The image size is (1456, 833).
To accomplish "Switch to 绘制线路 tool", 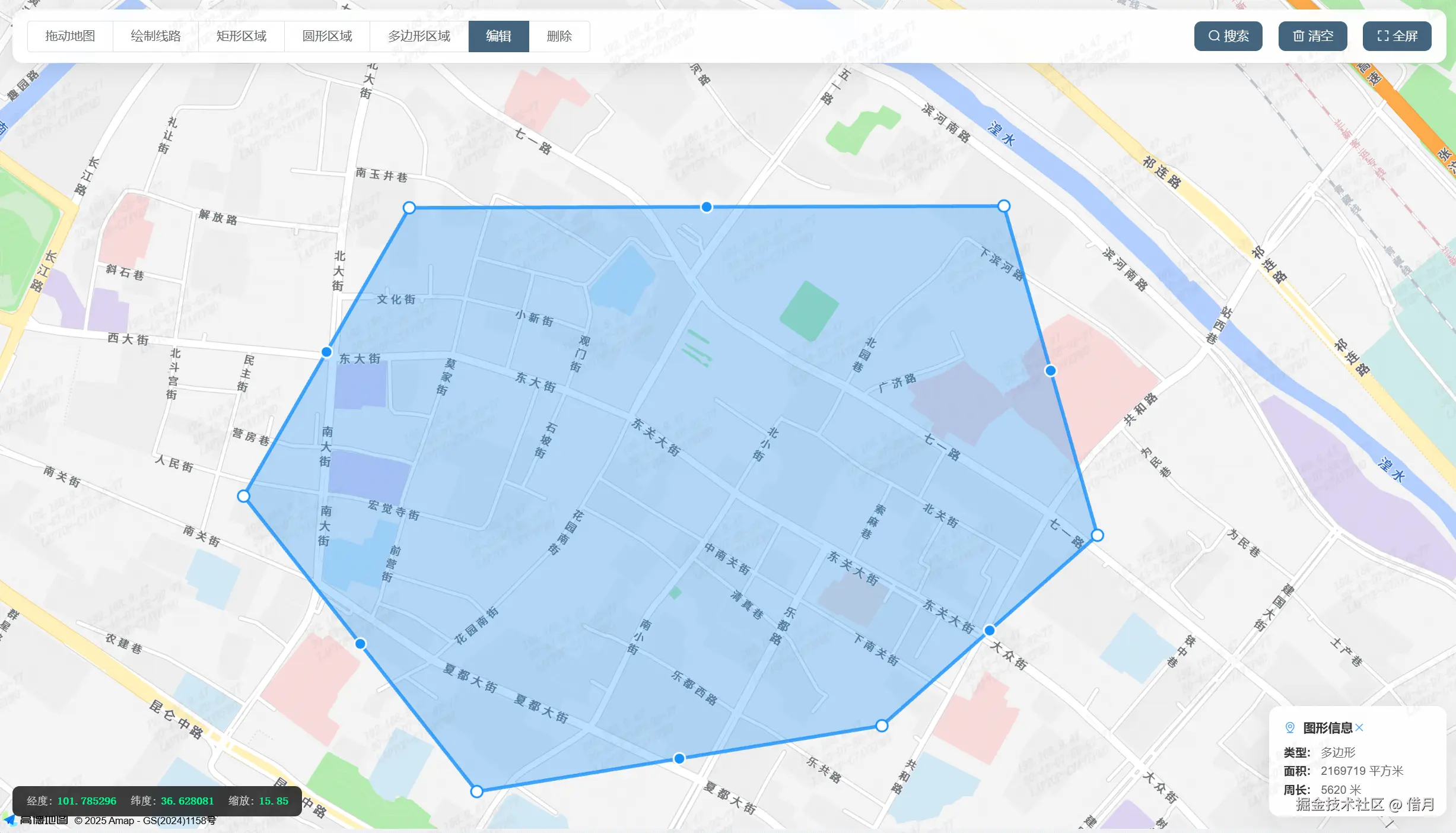I will pos(155,36).
